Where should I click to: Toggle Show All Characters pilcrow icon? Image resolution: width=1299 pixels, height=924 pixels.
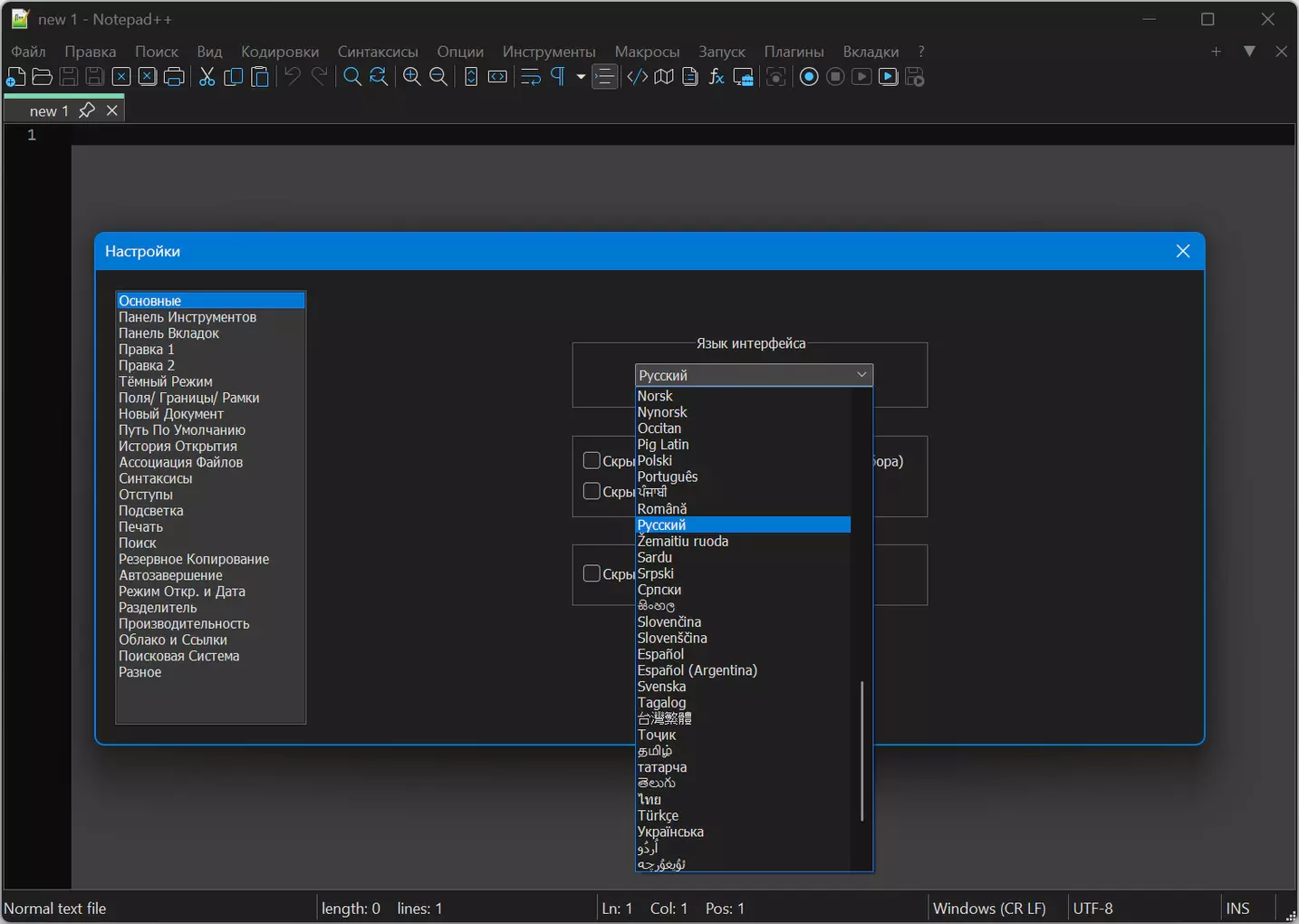(558, 77)
